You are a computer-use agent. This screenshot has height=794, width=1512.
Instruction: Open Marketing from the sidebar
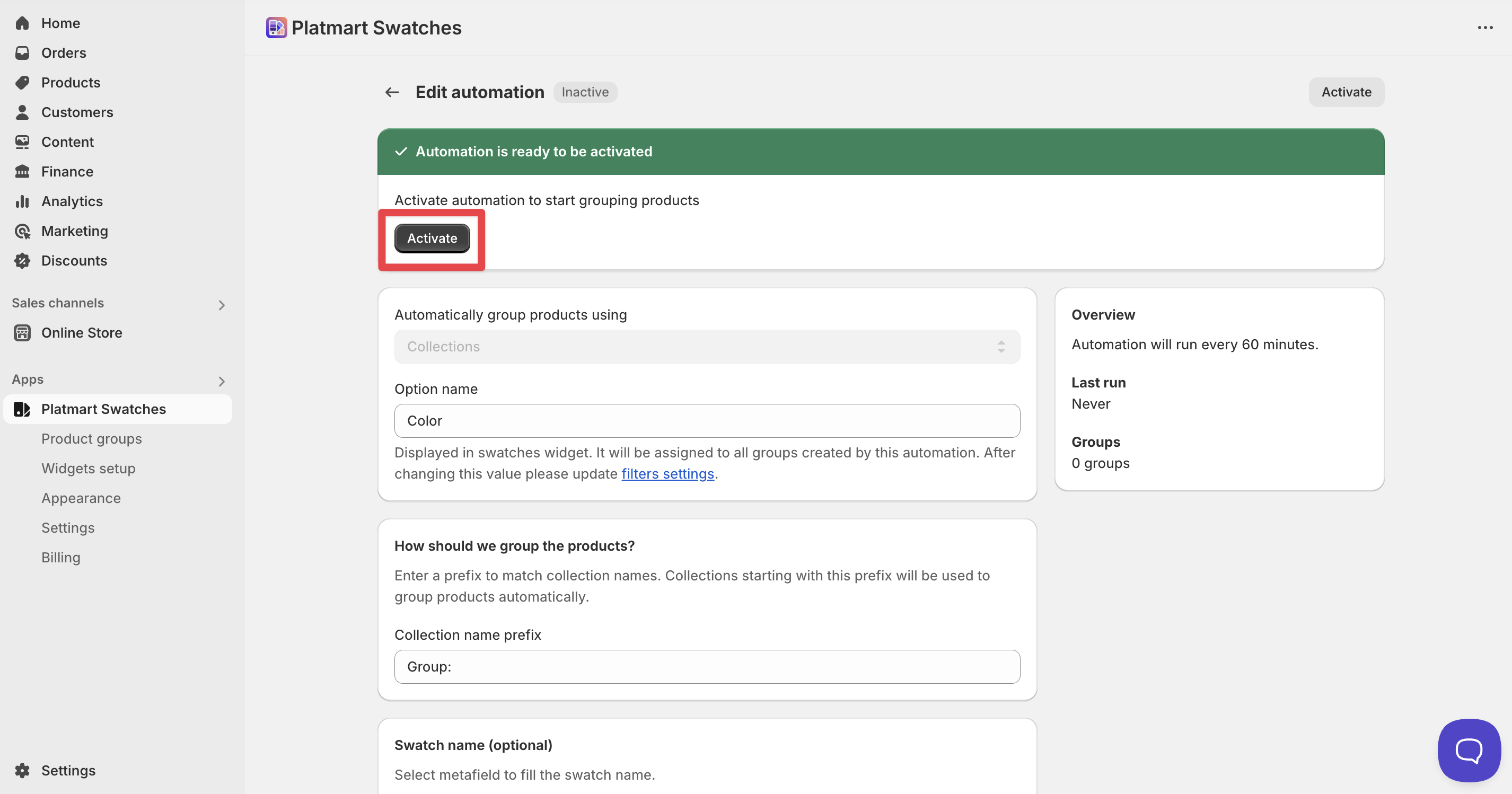[x=75, y=231]
